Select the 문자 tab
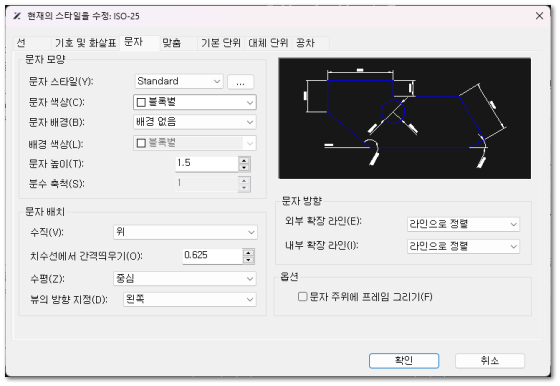Viewport: 560px width, 386px height. pos(139,42)
